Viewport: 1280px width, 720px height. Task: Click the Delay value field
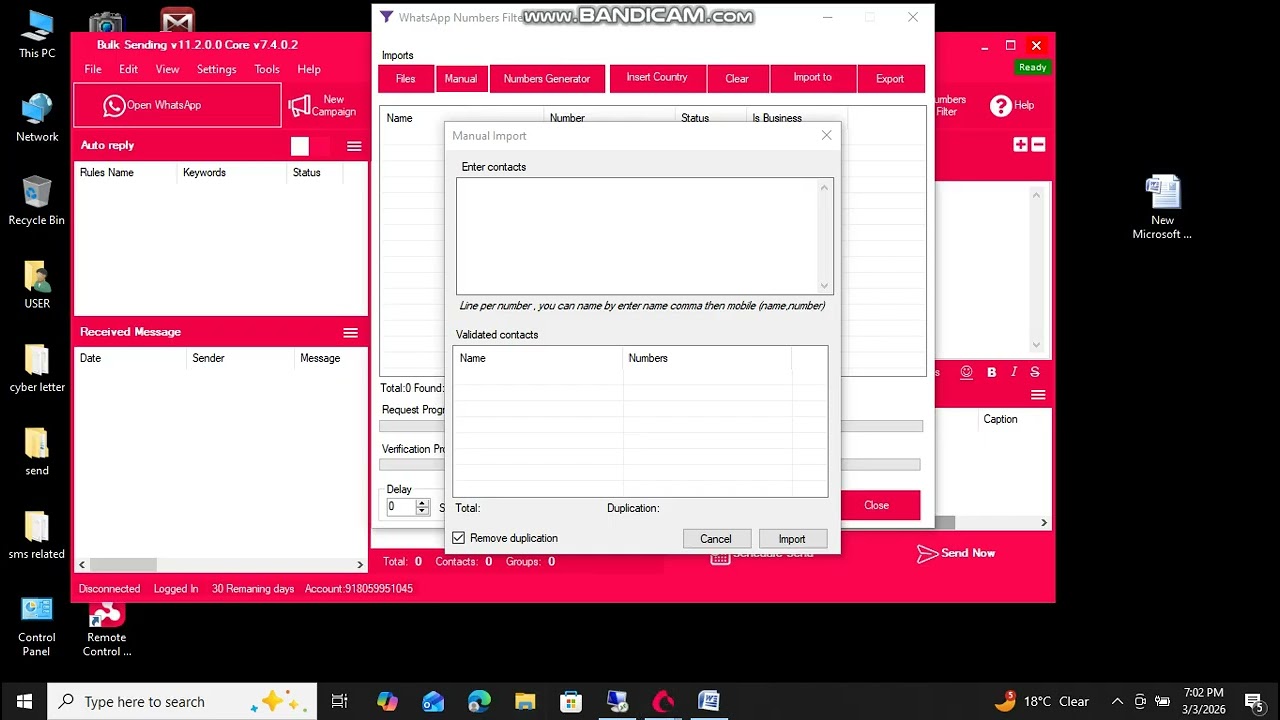coord(401,507)
